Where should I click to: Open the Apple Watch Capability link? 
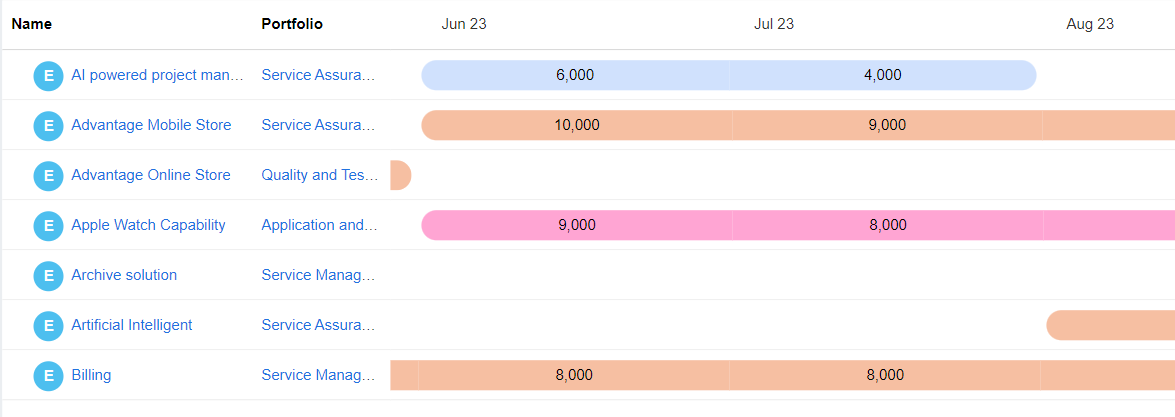tap(148, 225)
